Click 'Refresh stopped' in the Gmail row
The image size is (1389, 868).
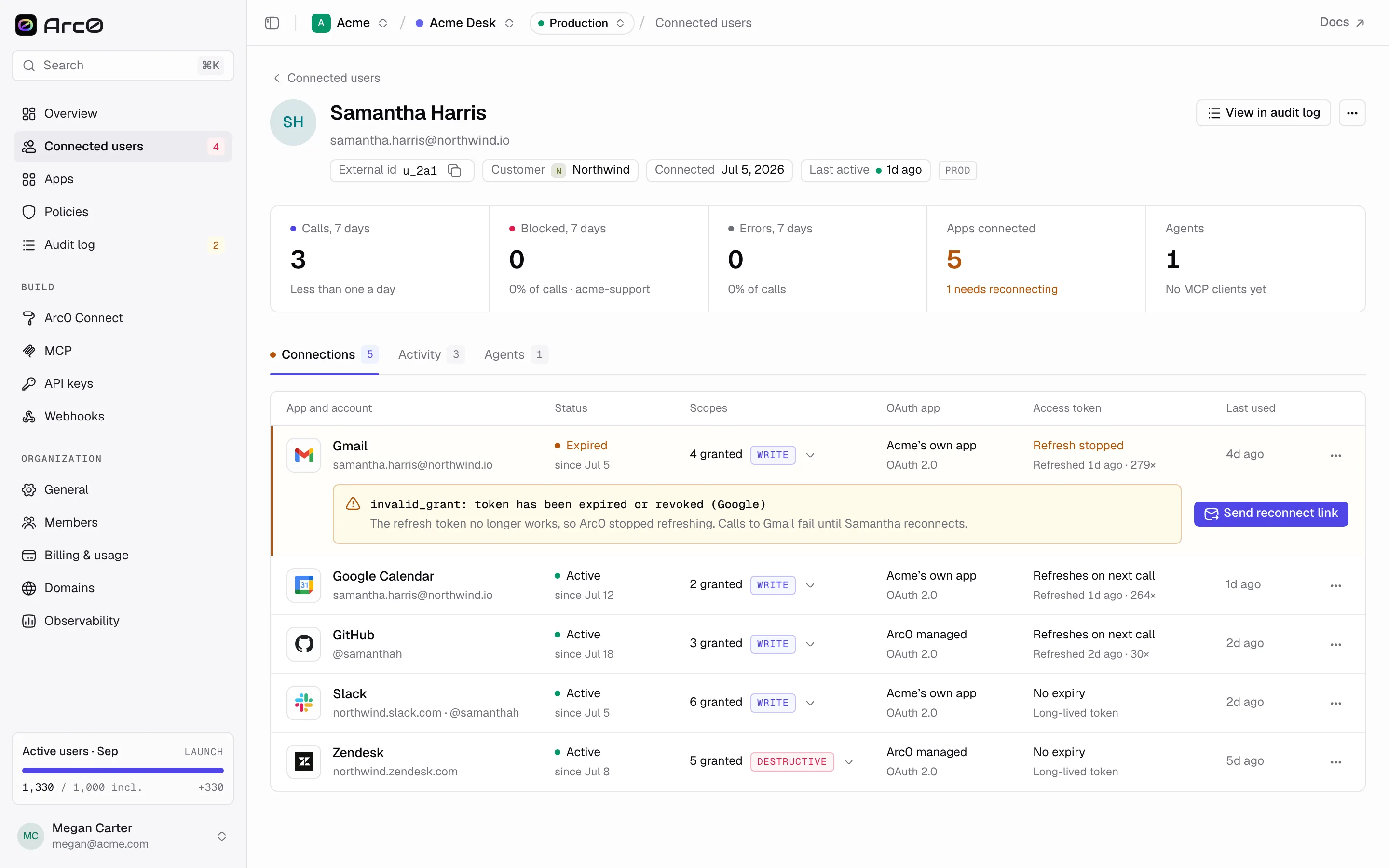coord(1078,446)
